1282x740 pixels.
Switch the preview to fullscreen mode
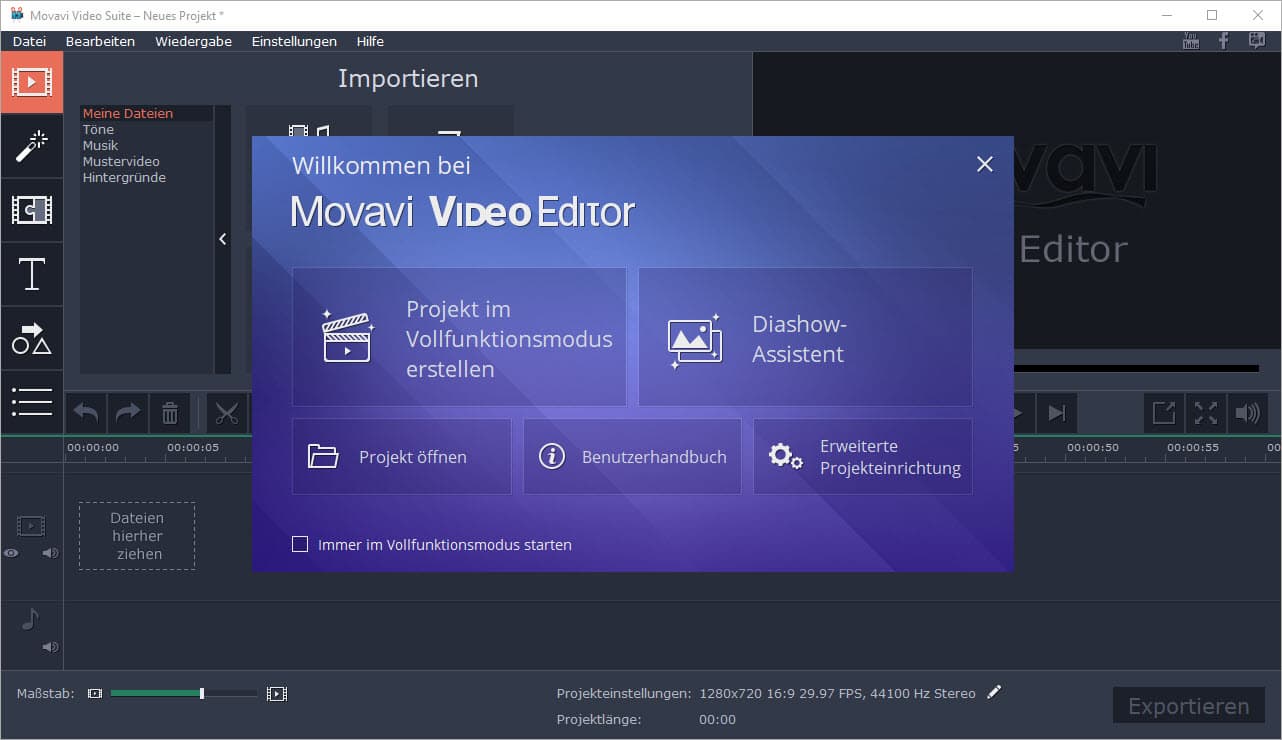(1206, 413)
